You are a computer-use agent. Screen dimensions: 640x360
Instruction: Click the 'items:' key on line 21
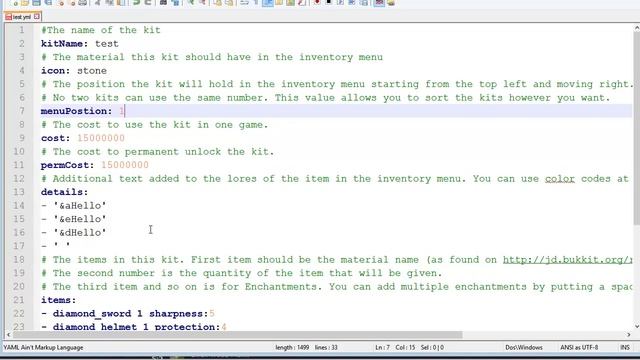tap(58, 300)
